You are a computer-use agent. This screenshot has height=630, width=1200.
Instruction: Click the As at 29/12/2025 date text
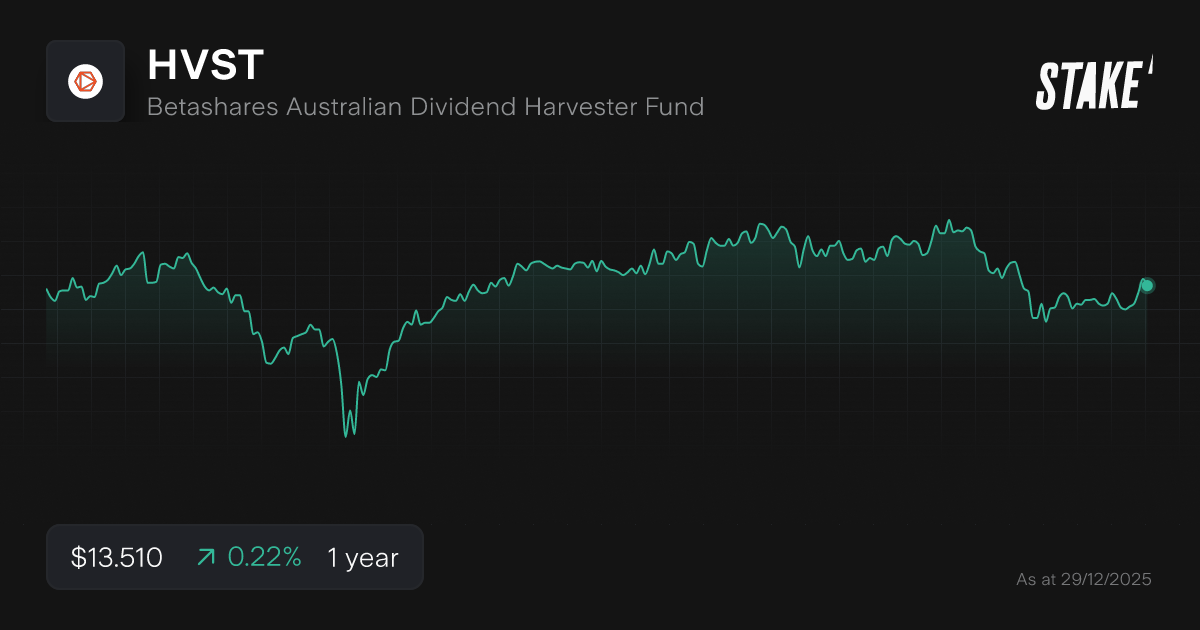point(1084,579)
